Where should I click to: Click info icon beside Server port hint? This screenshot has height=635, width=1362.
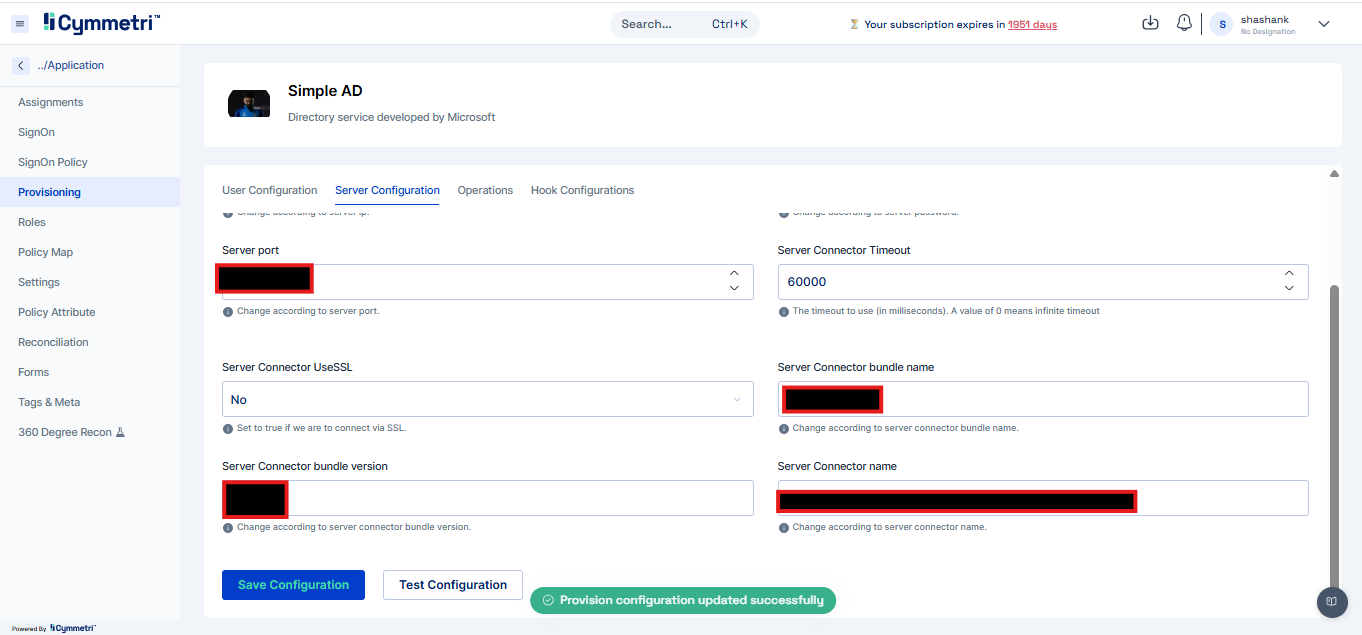(x=228, y=311)
